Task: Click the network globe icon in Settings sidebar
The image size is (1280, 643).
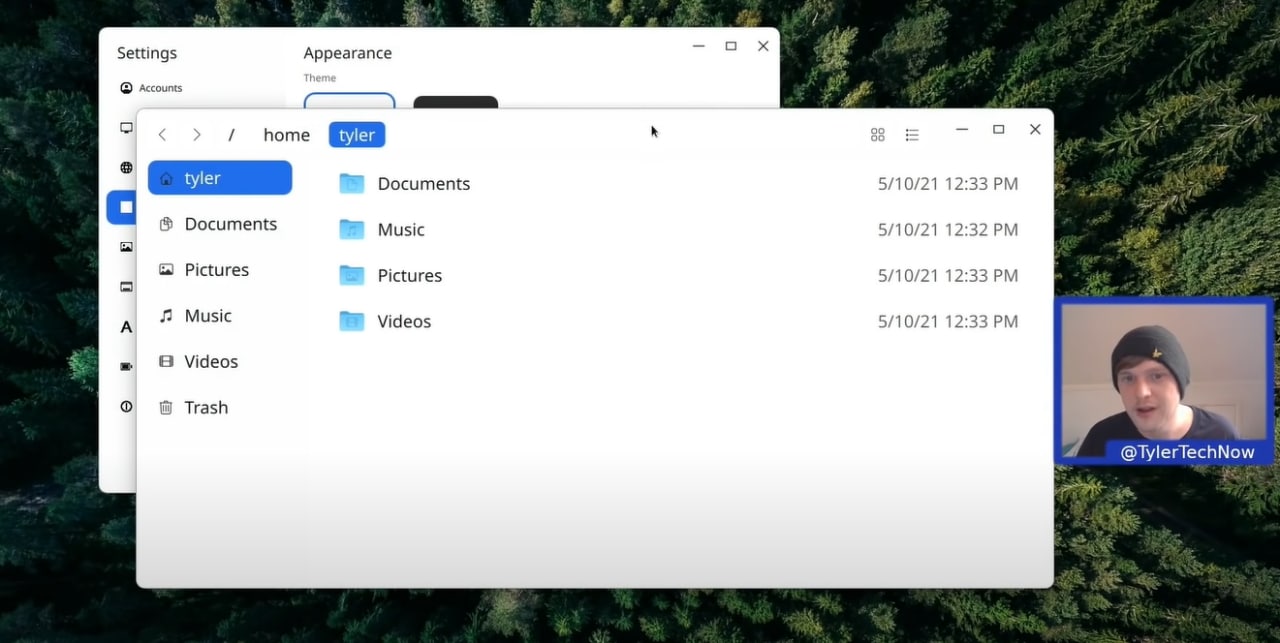Action: (126, 168)
